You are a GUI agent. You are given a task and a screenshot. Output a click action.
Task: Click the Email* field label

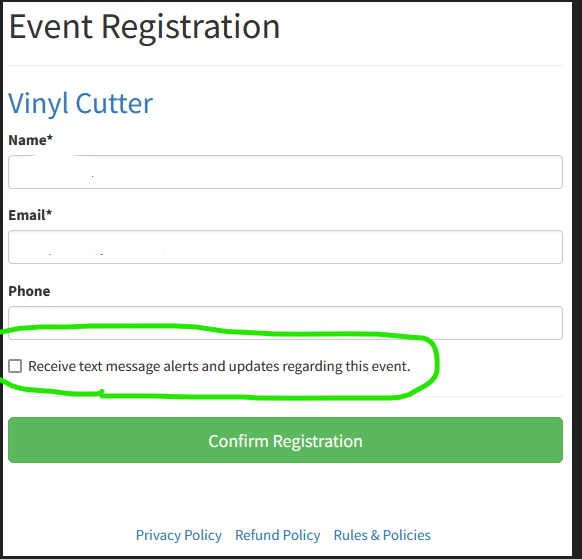[x=30, y=215]
